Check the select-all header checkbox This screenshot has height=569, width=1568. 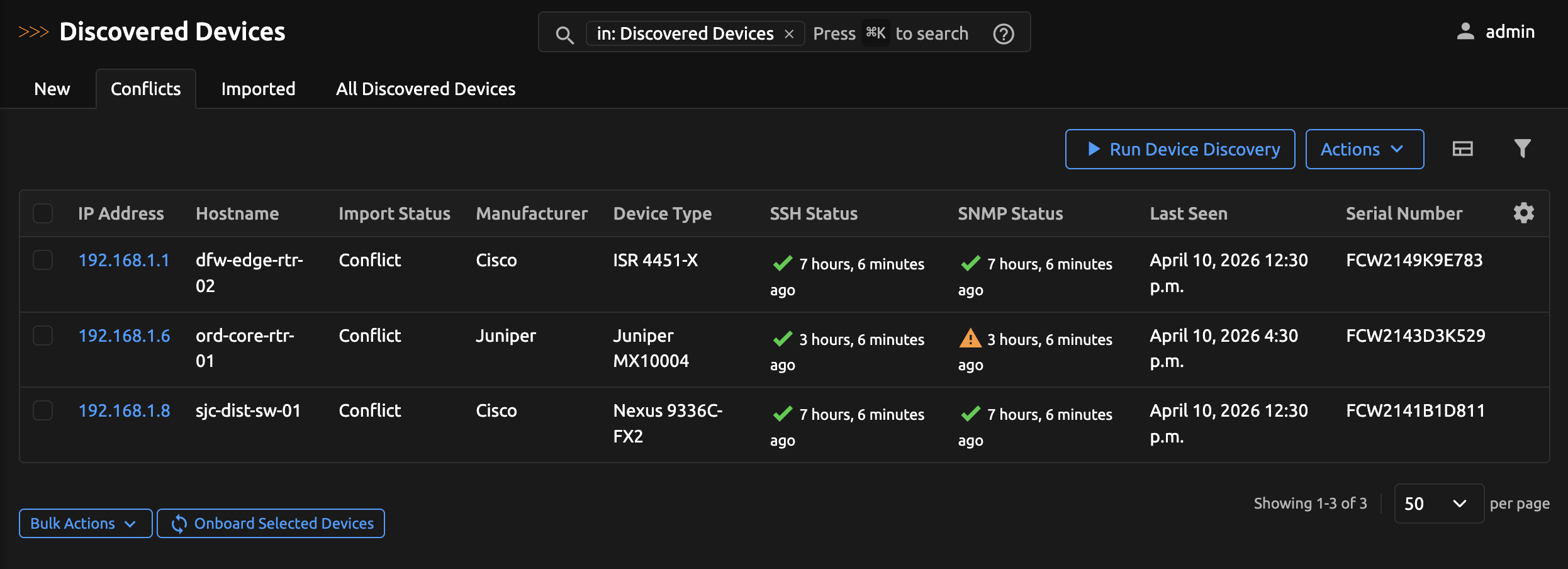tap(43, 213)
